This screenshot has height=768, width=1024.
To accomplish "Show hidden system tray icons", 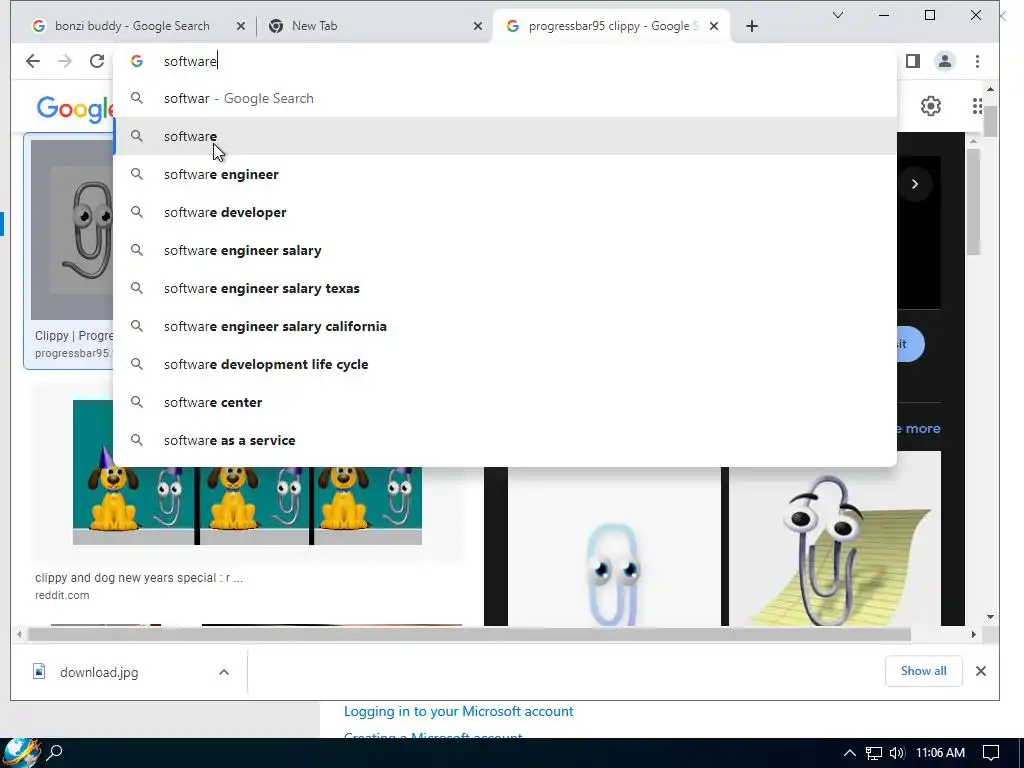I will click(850, 753).
